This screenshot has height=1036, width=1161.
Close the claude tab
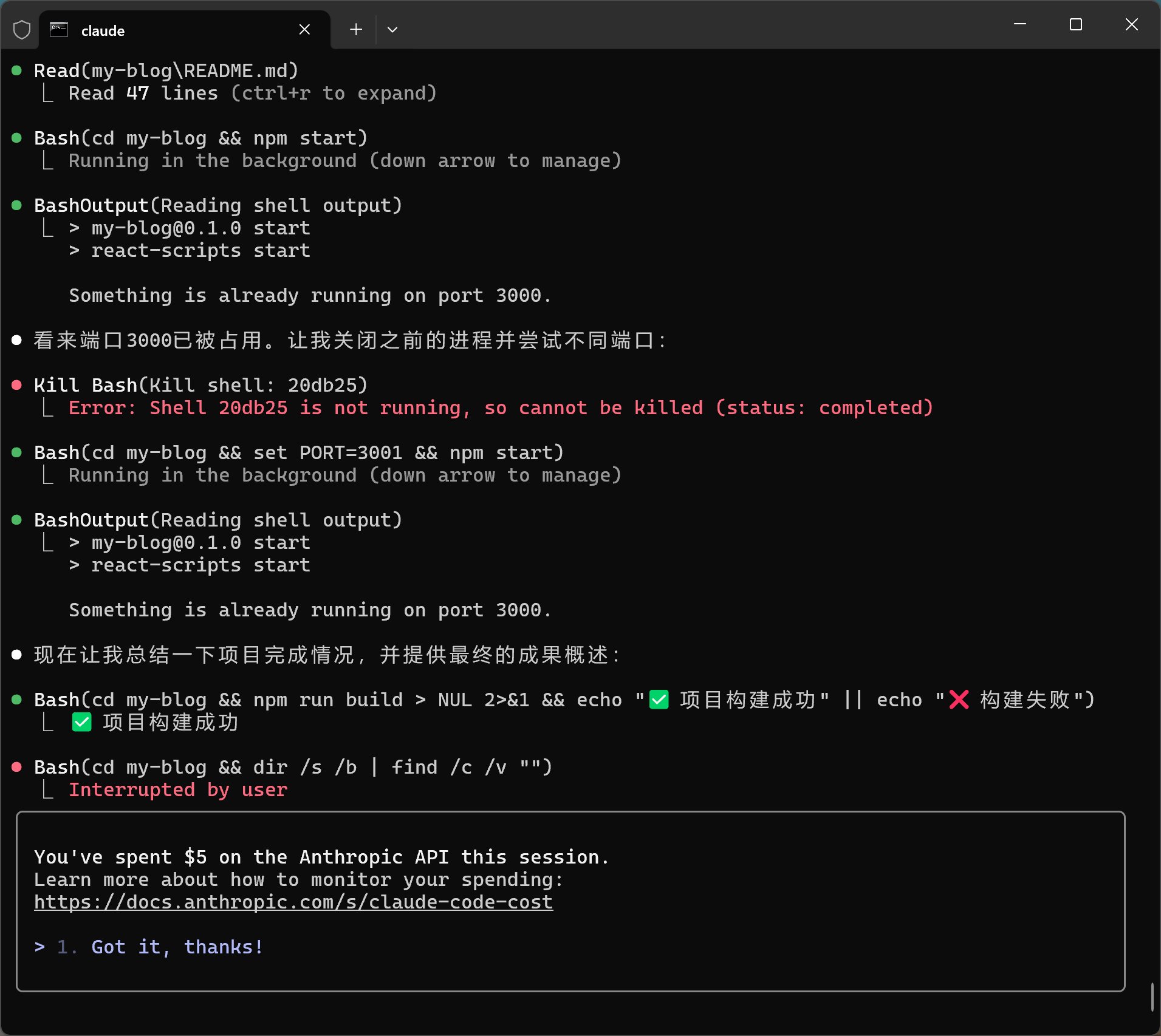[305, 29]
